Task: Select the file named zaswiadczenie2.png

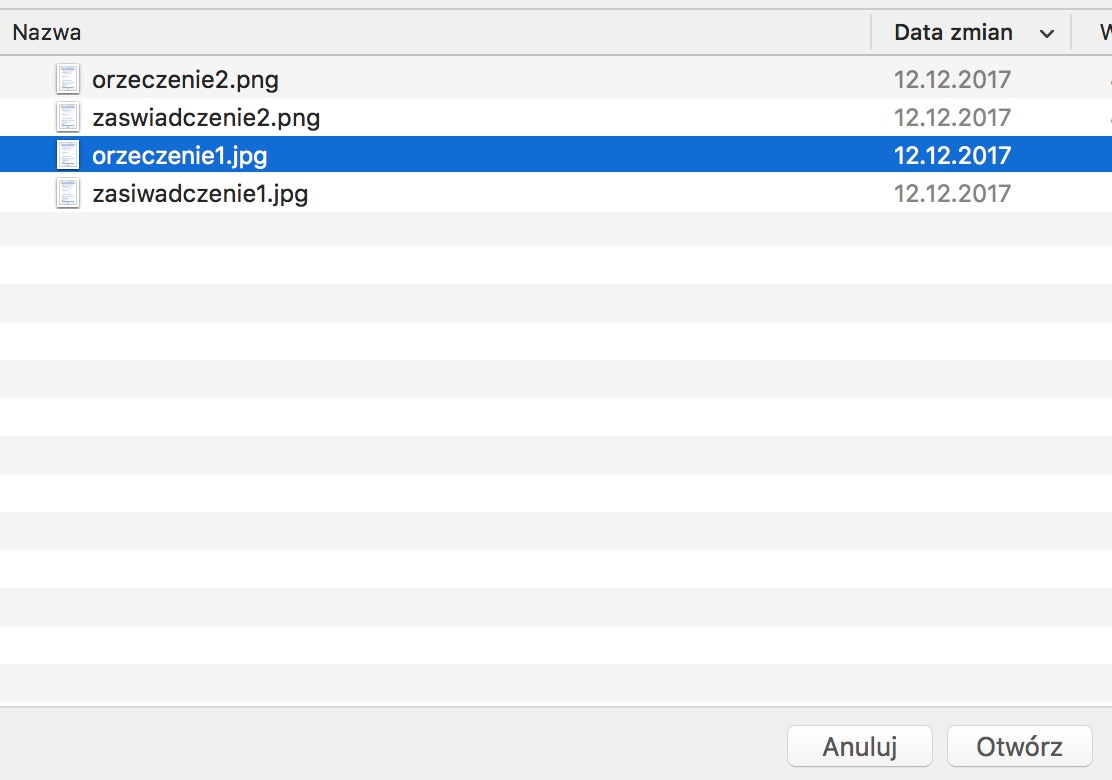Action: 206,118
